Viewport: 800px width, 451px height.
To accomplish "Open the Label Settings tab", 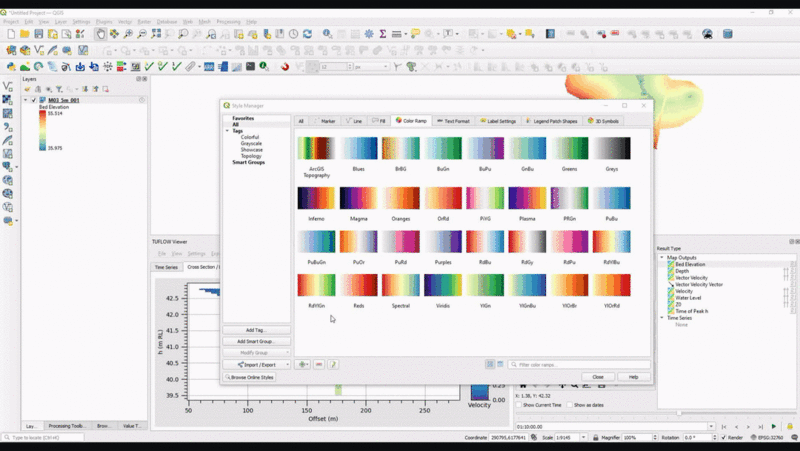I will pyautogui.click(x=496, y=121).
